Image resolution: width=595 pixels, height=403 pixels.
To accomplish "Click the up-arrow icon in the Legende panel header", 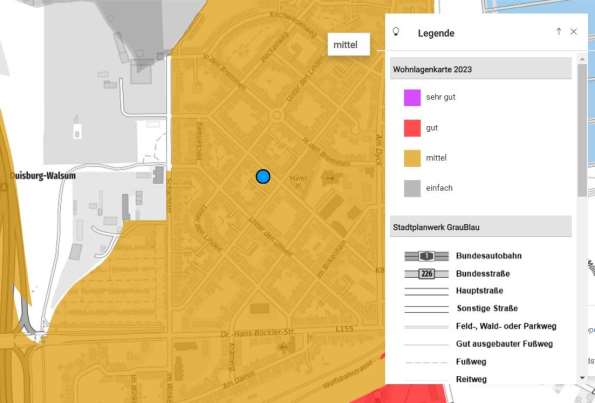I will tap(559, 31).
